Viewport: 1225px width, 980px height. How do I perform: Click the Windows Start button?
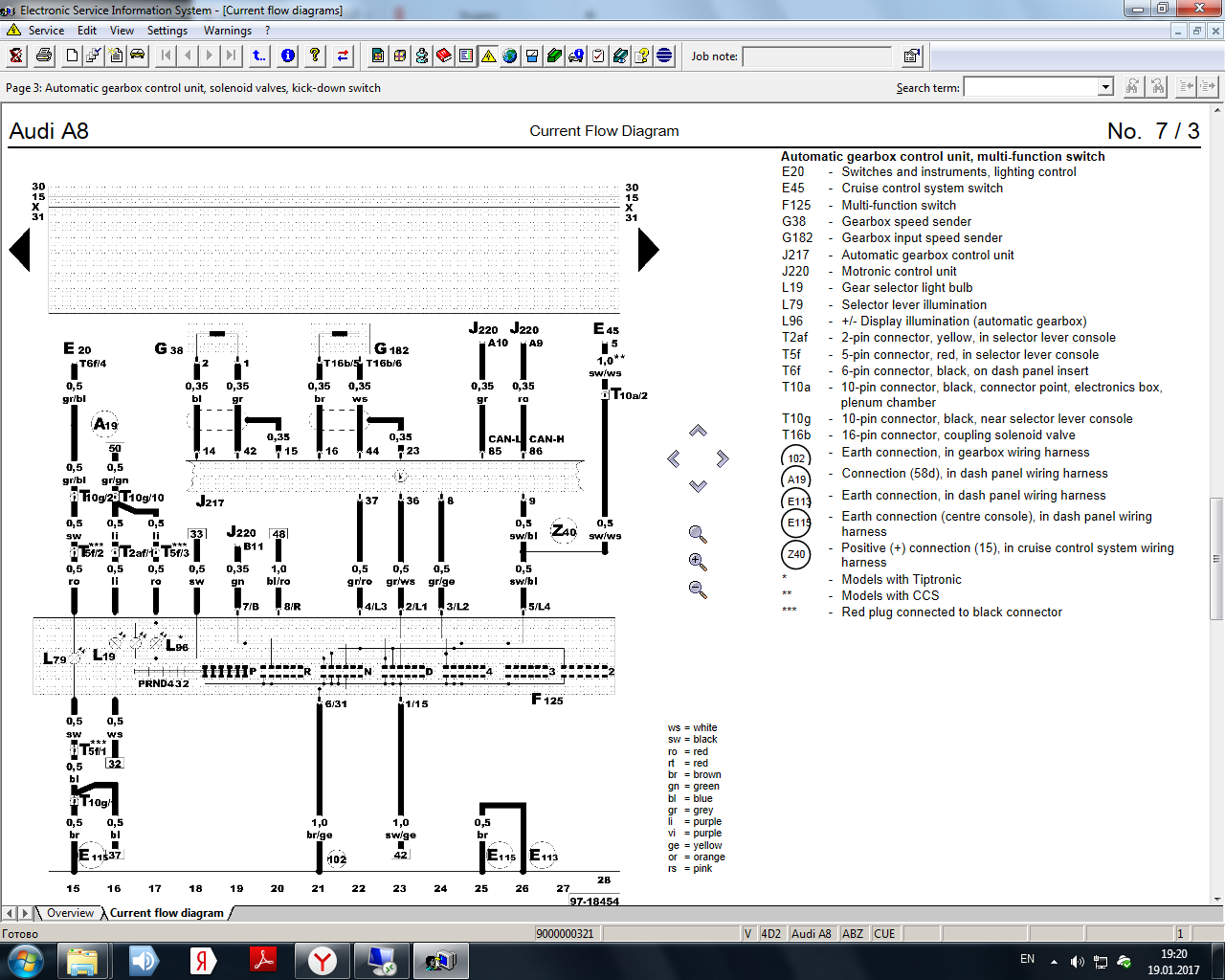(25, 960)
